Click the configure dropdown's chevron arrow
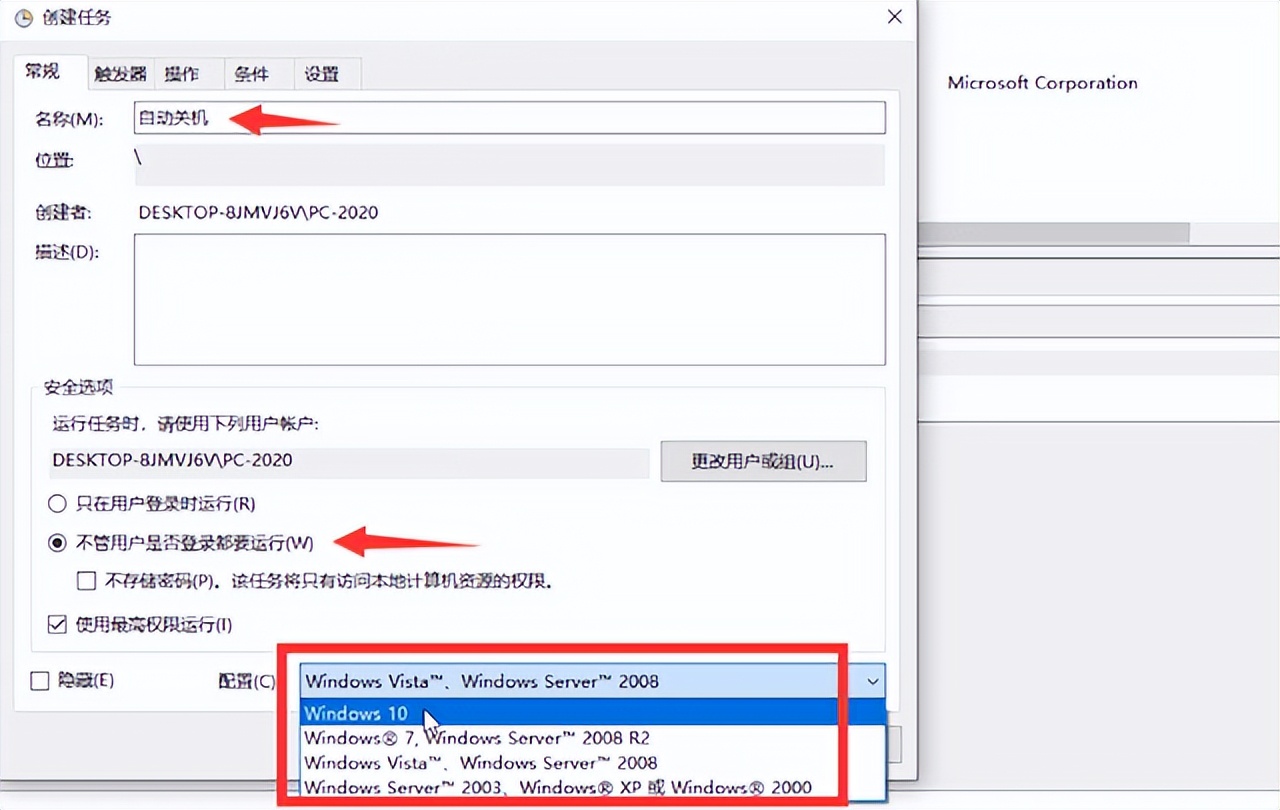Screen dimensions: 1280x810 (x=873, y=681)
